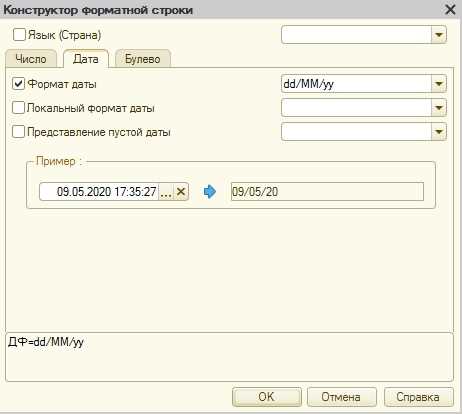Click the Отмена button

(x=341, y=397)
